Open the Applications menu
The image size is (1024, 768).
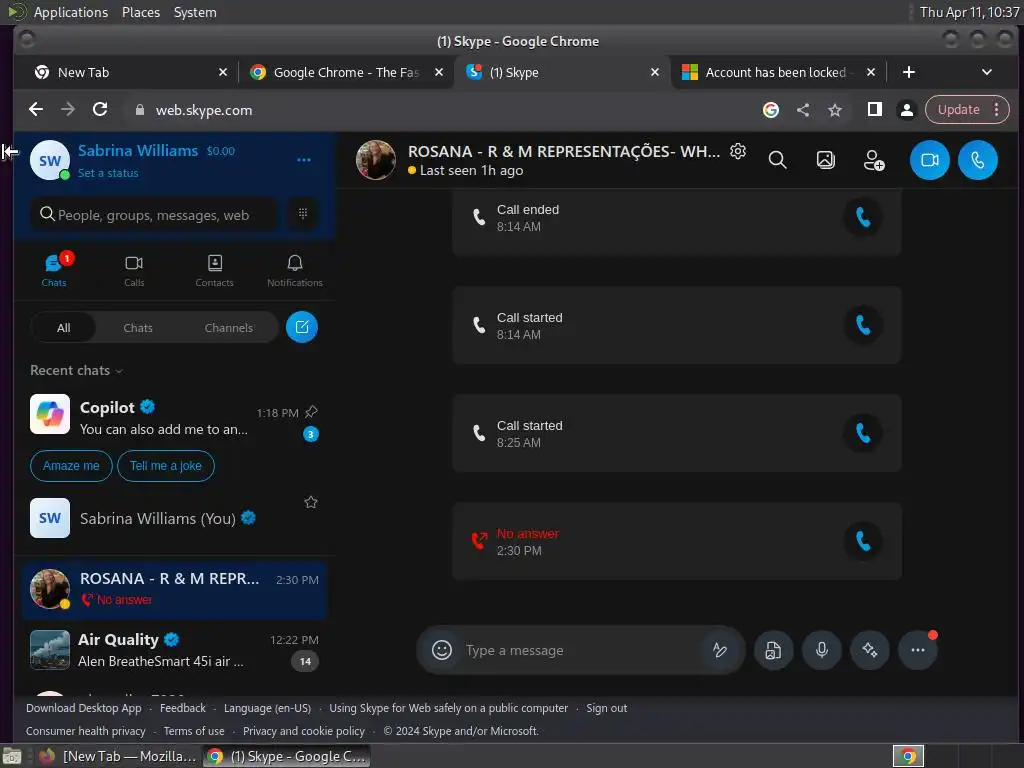tap(71, 12)
